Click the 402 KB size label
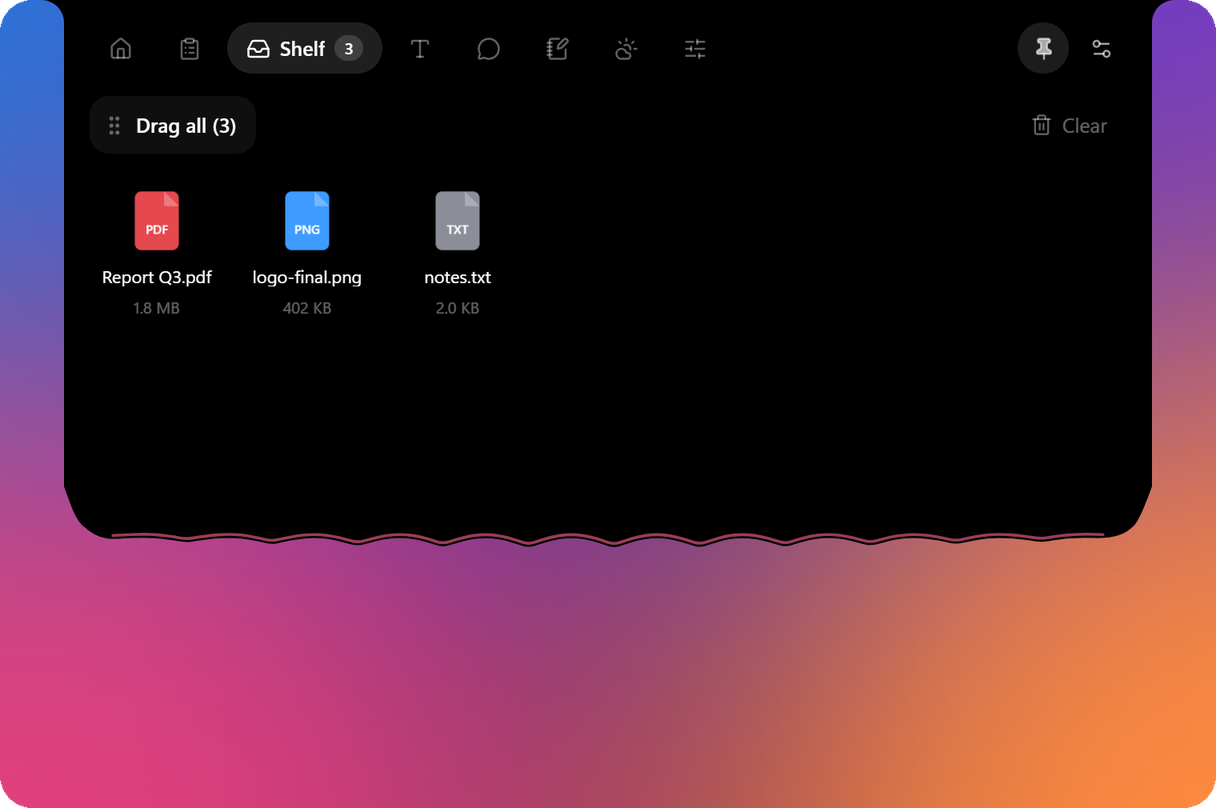Image resolution: width=1216 pixels, height=808 pixels. pyautogui.click(x=307, y=308)
